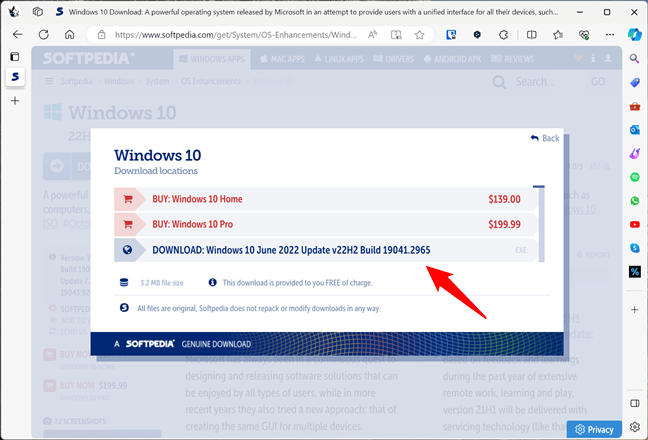Screen dimensions: 648x440
Task: Choose BUY: Windows 10 Pro
Action: pos(326,224)
